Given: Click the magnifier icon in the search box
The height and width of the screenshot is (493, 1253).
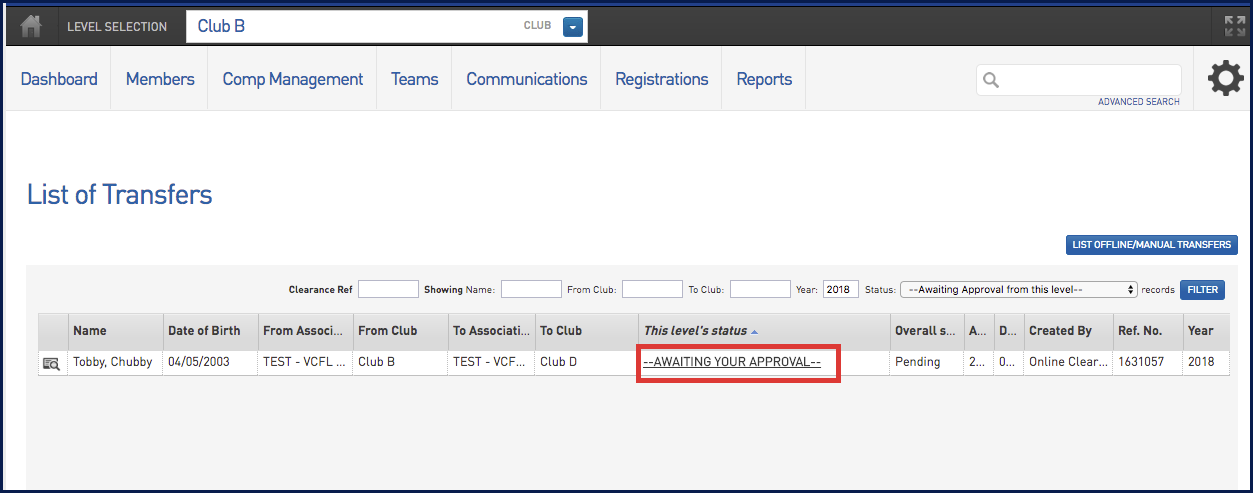Looking at the screenshot, I should 991,80.
